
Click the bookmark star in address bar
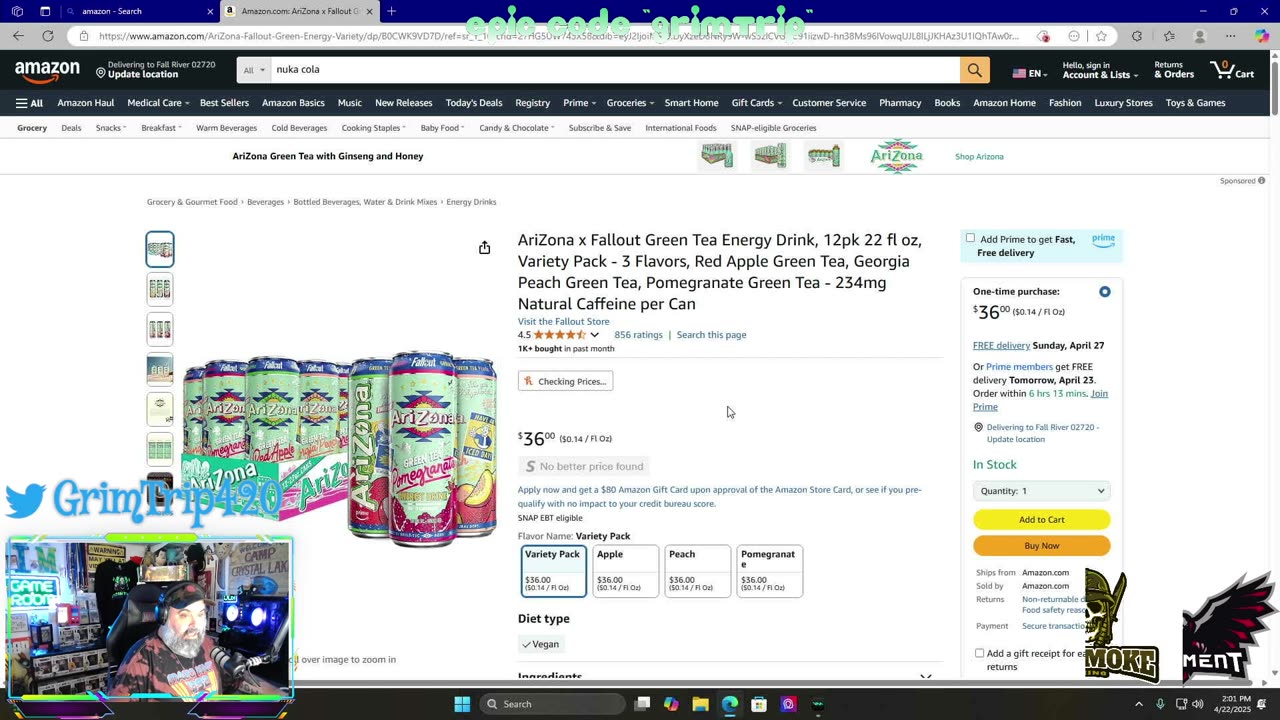[1101, 36]
